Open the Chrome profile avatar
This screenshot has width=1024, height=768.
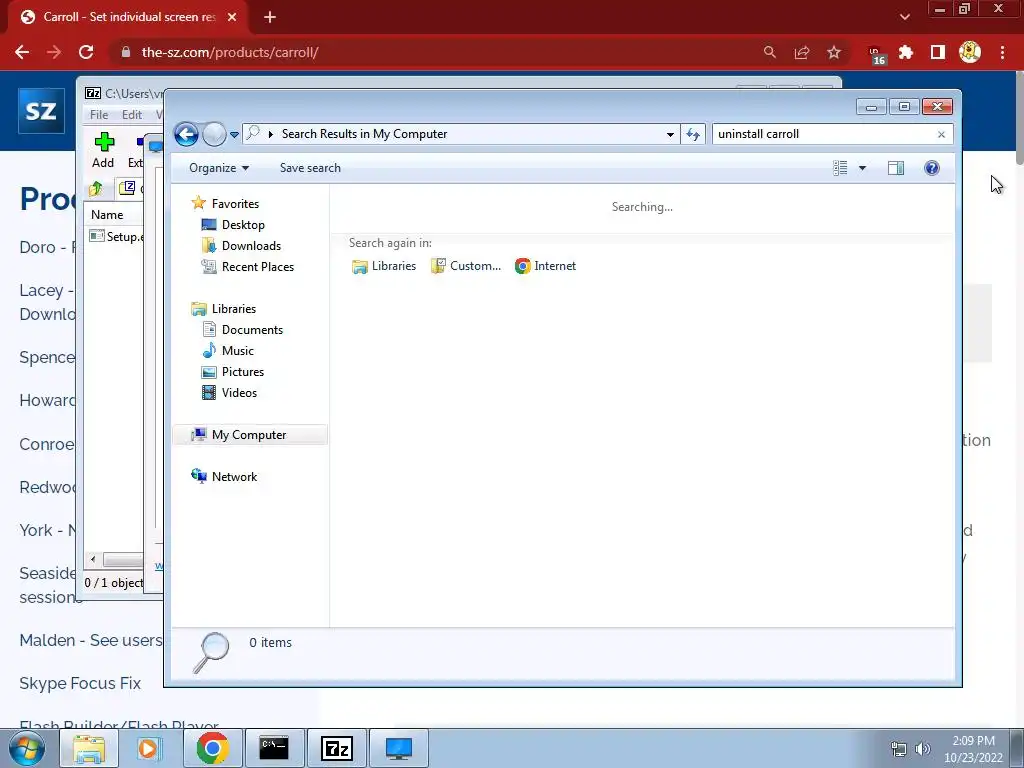(970, 52)
